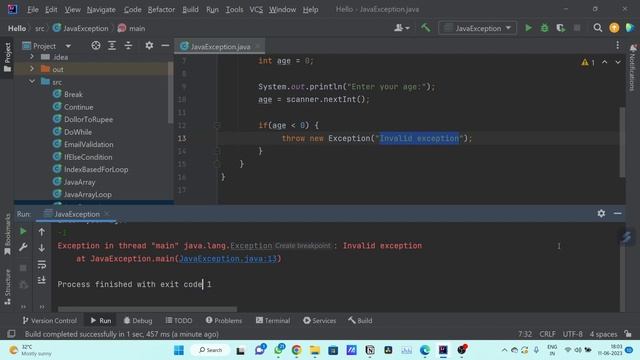Open 4 spaces indent selector

point(603,334)
